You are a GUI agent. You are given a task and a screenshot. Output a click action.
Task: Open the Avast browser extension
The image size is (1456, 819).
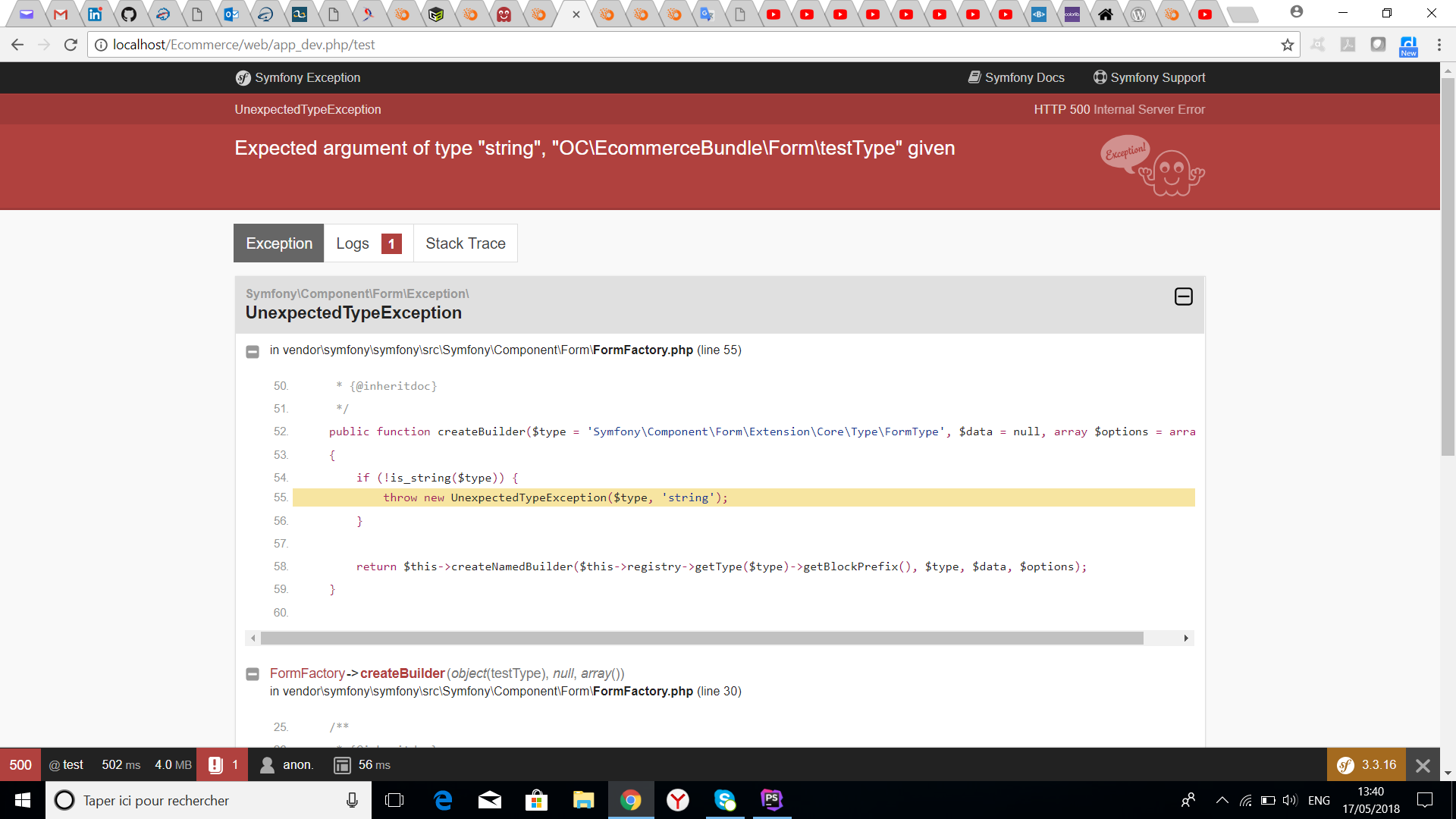(1318, 45)
